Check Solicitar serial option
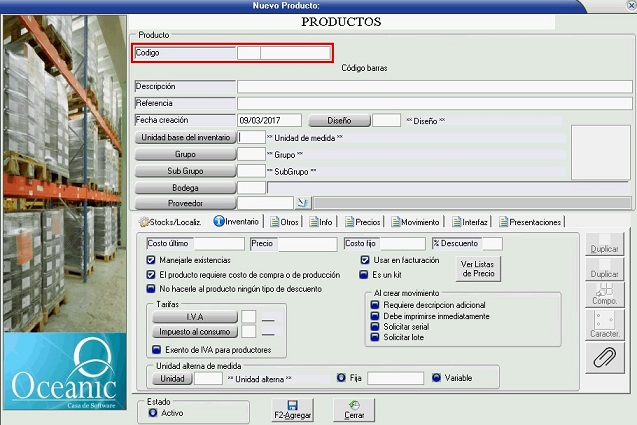Viewport: 637px width, 425px height. (374, 327)
